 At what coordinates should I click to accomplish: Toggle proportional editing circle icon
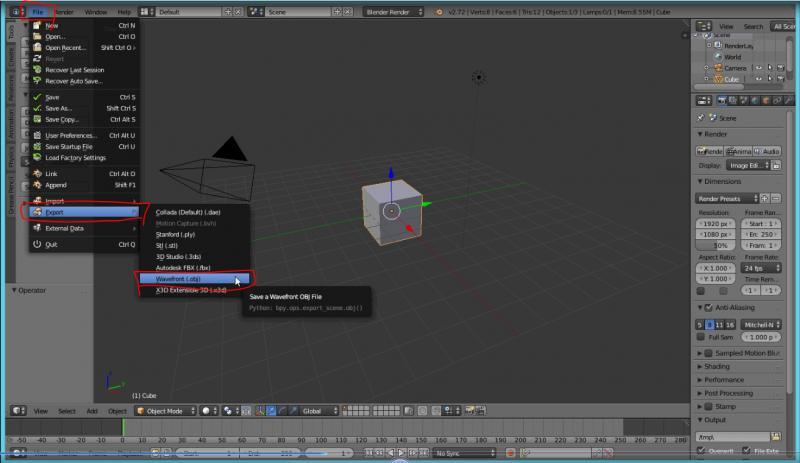[x=422, y=410]
